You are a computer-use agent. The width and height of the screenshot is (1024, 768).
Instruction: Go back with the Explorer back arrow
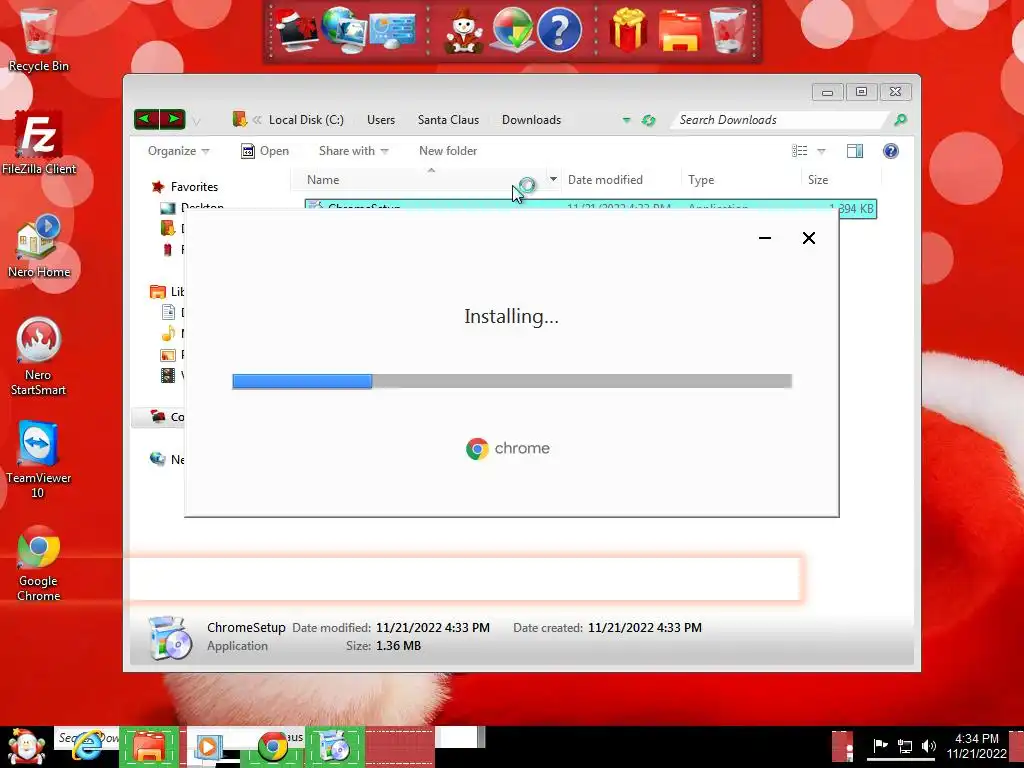[146, 119]
